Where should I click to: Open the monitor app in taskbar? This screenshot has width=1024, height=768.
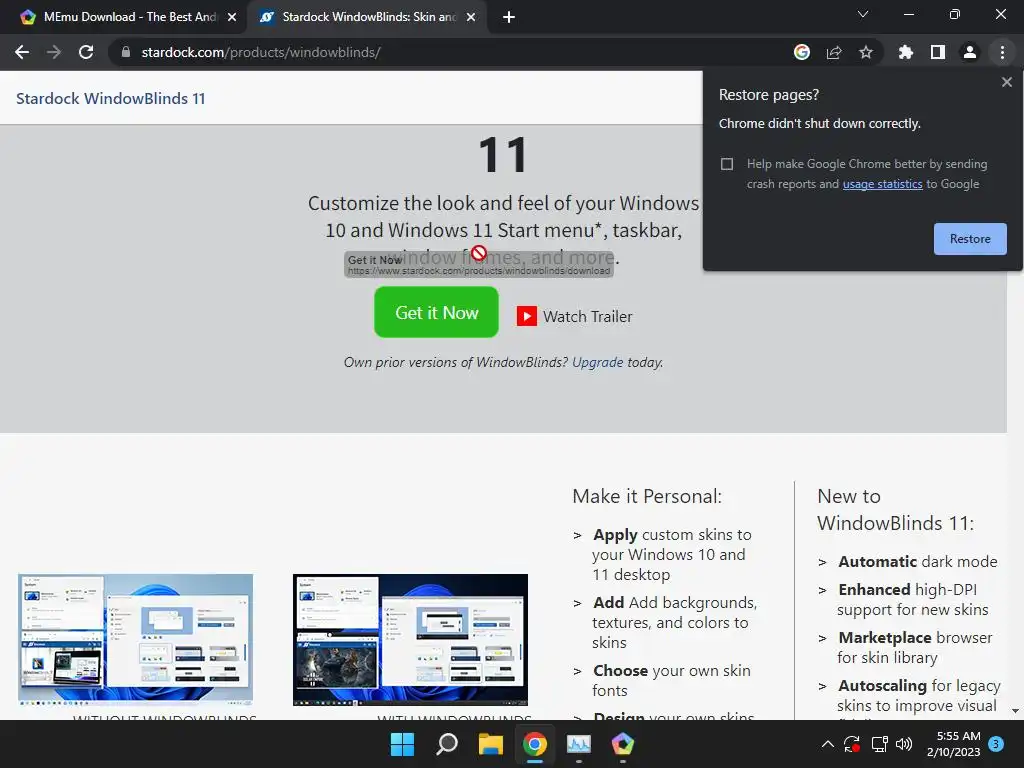pos(579,744)
